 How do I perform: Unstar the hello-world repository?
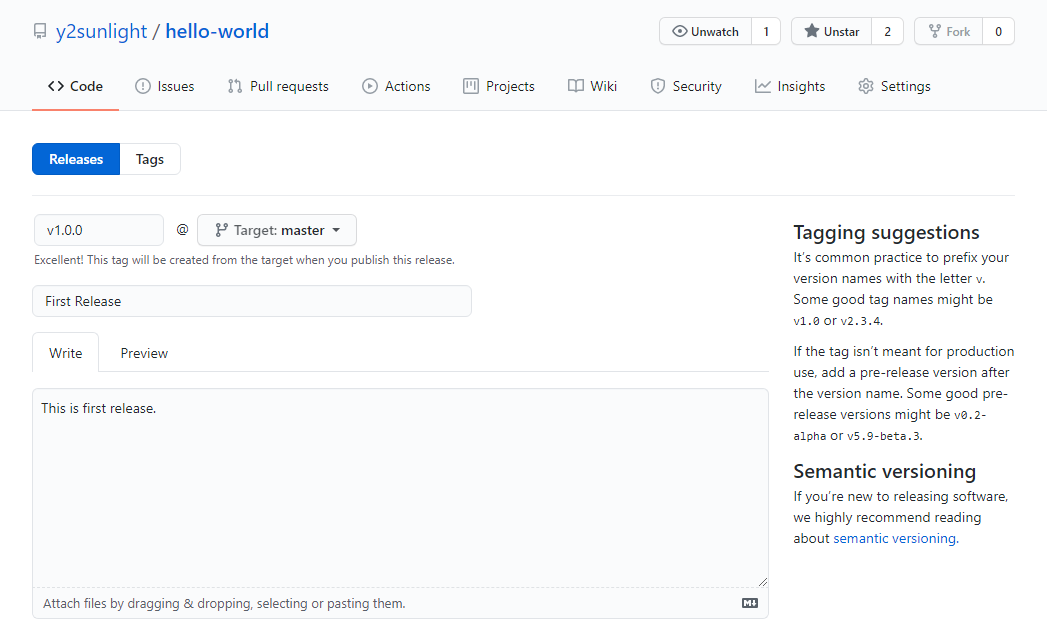coord(831,32)
